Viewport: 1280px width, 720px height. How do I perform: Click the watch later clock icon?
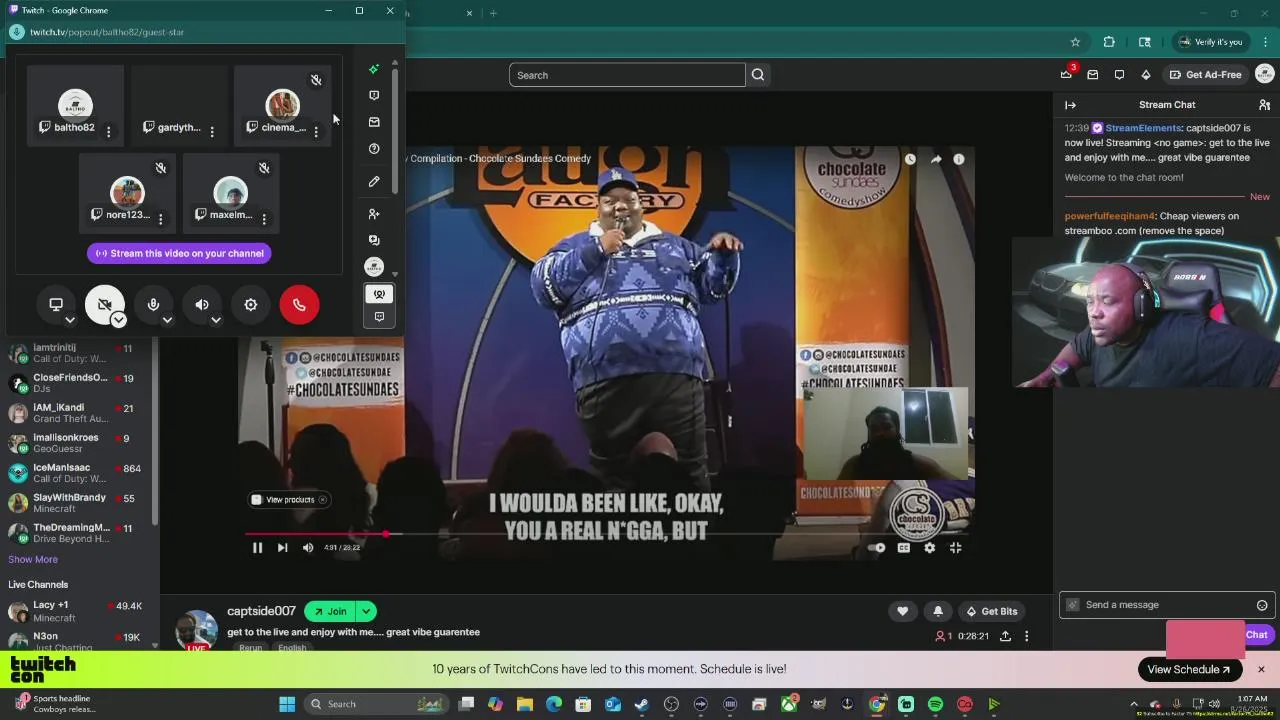(x=910, y=159)
